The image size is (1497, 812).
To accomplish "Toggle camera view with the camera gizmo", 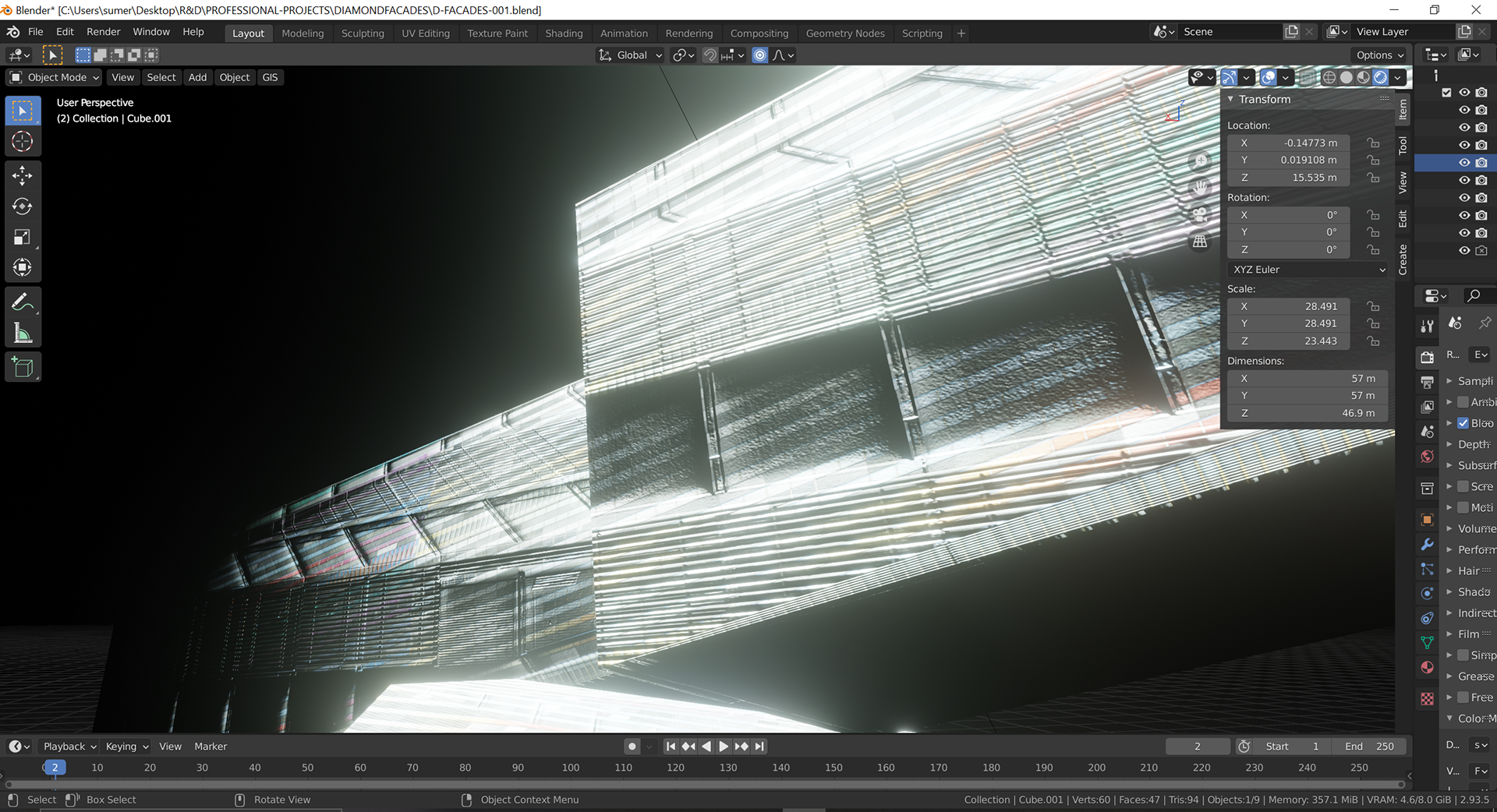I will click(1201, 214).
